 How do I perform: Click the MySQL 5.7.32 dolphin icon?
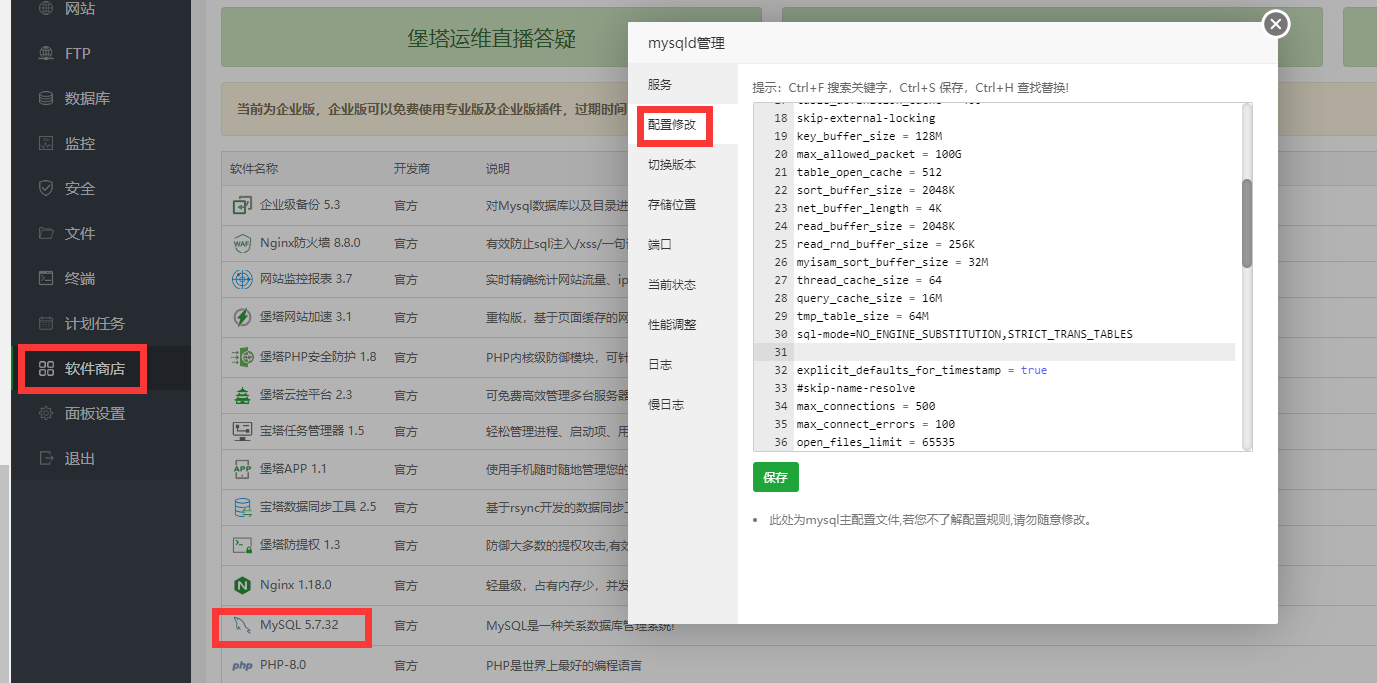tap(242, 626)
